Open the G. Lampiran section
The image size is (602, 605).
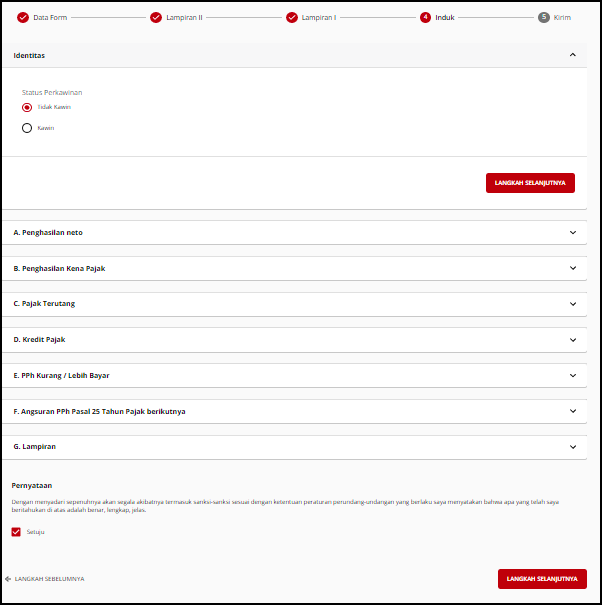pyautogui.click(x=572, y=447)
